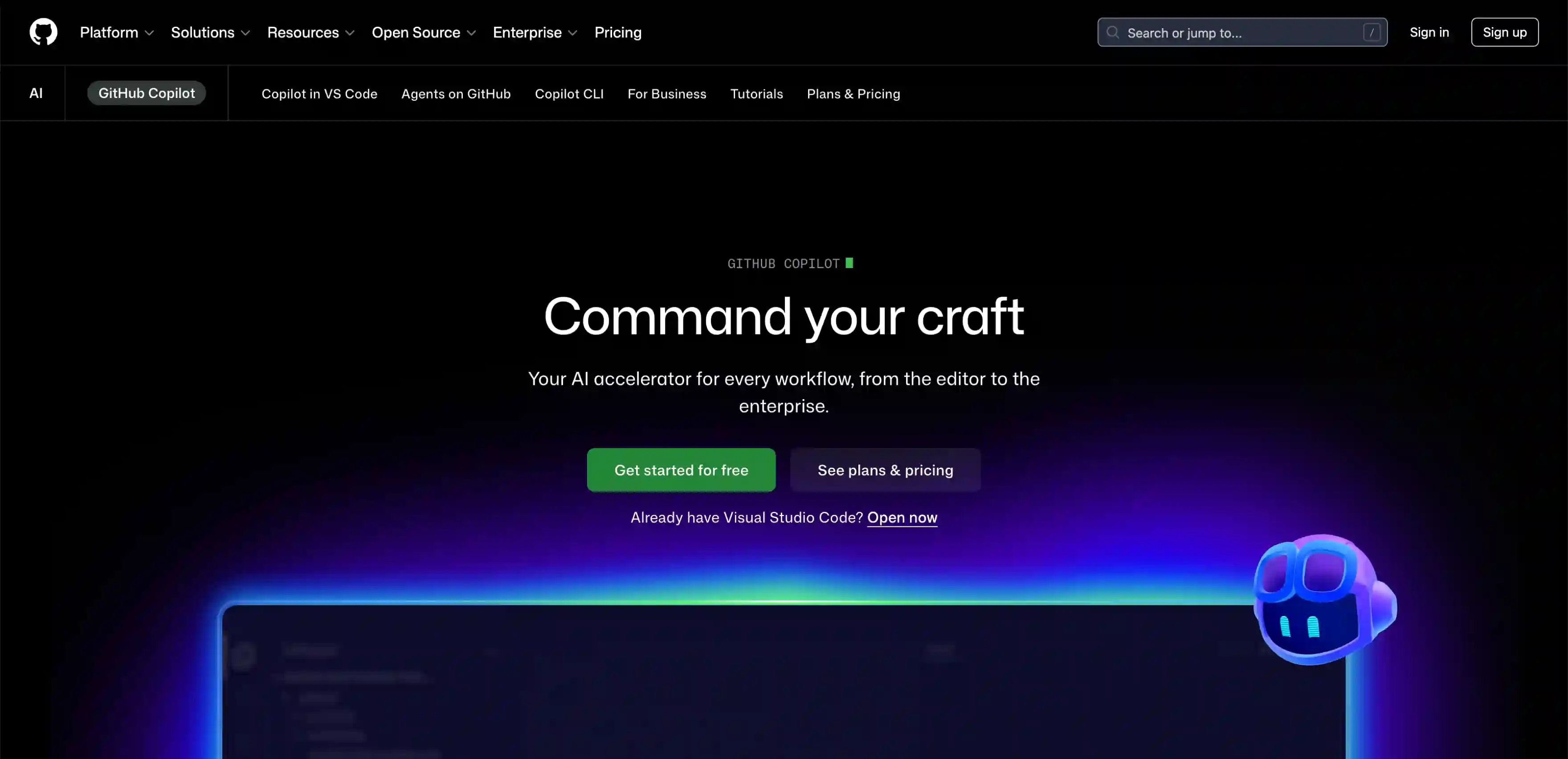Viewport: 1568px width, 759px height.
Task: Open the Enterprise menu
Action: pyautogui.click(x=535, y=32)
